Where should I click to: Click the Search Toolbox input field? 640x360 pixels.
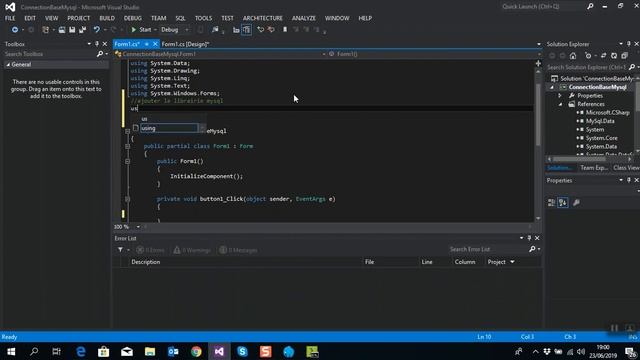click(x=50, y=54)
